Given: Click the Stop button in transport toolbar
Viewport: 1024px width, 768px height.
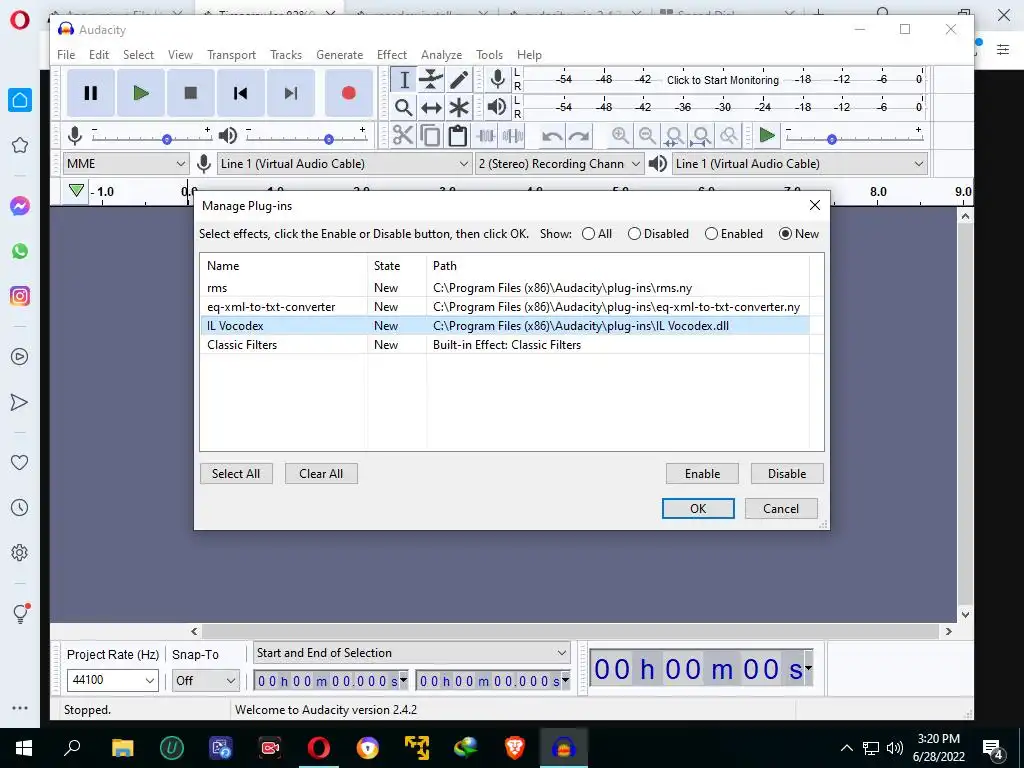Looking at the screenshot, I should click(x=191, y=93).
